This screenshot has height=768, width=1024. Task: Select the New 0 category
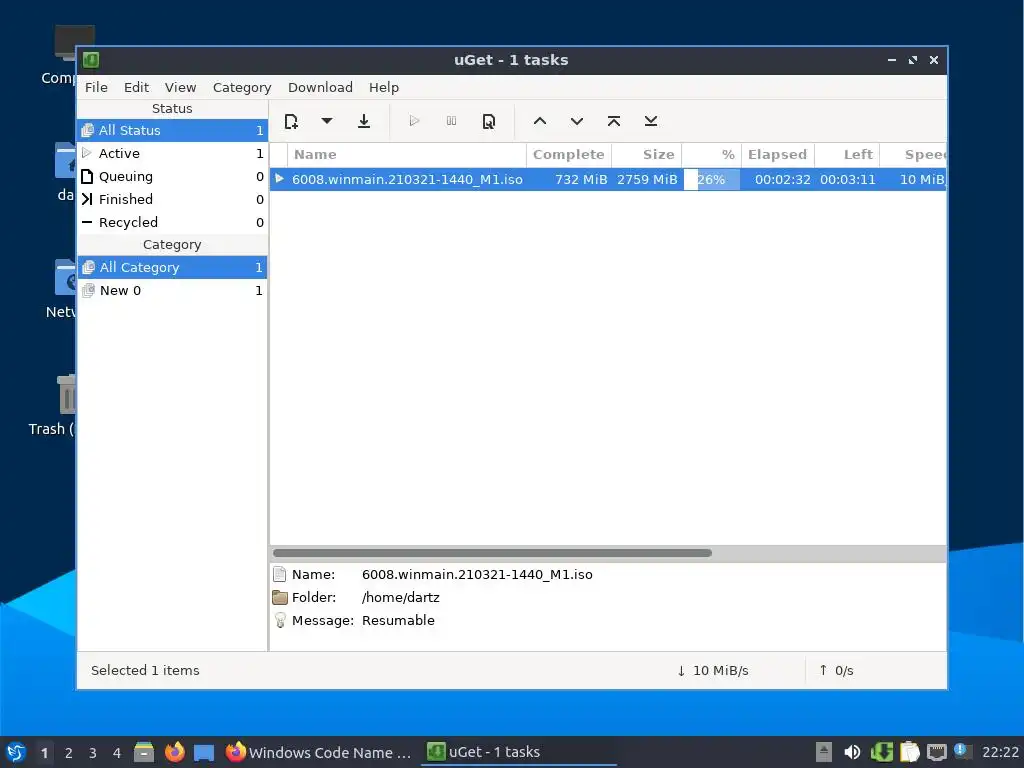click(x=172, y=291)
